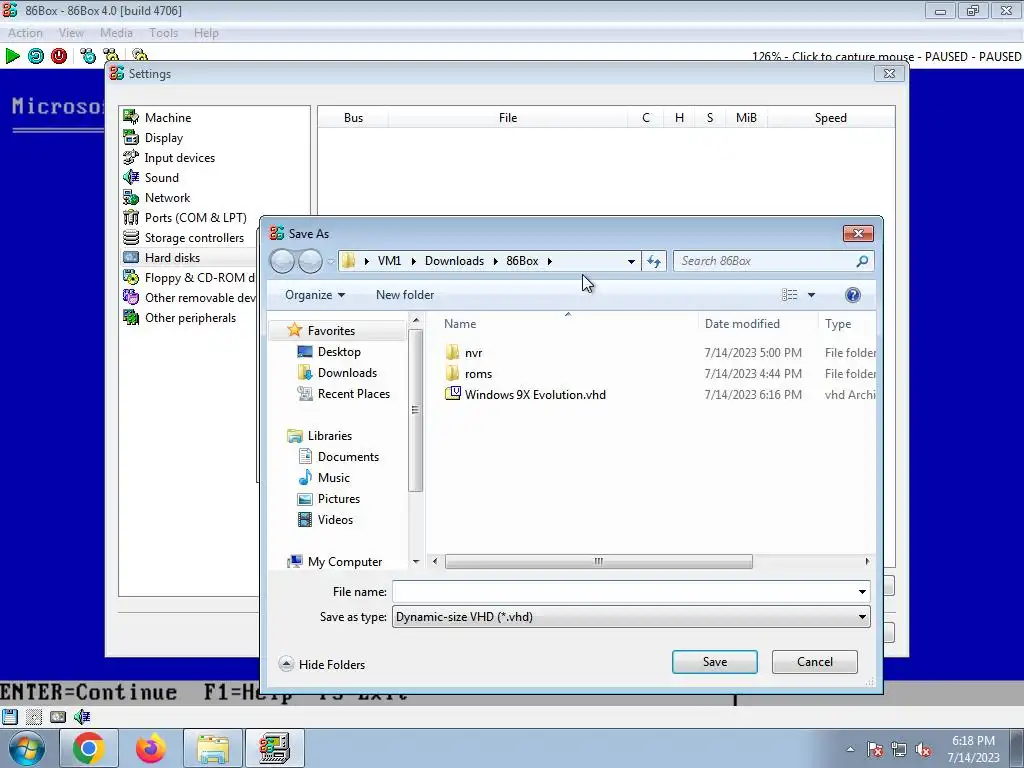Select Hard disks category
The width and height of the screenshot is (1024, 768).
pos(172,258)
